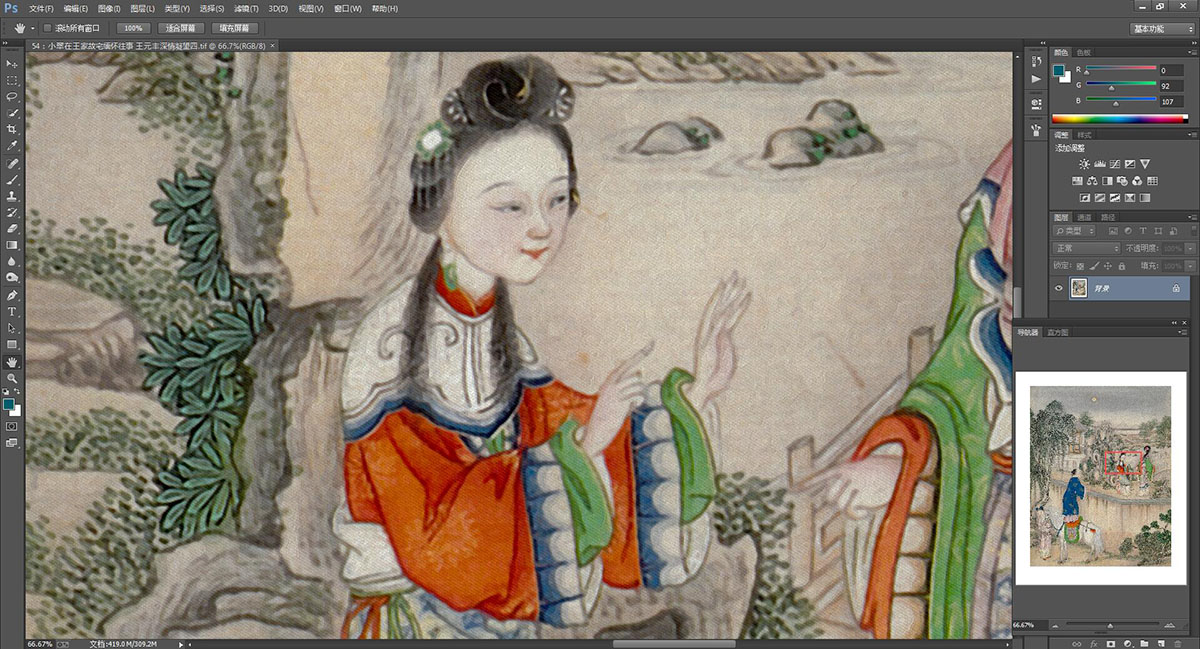Image resolution: width=1200 pixels, height=649 pixels.
Task: Select the Spot Healing Brush tool
Action: pos(12,163)
